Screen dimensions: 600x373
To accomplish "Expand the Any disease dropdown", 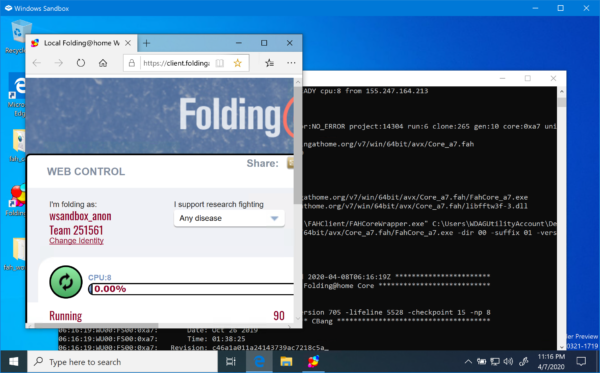I will 229,218.
